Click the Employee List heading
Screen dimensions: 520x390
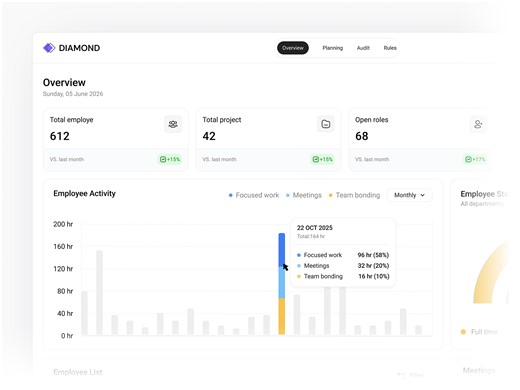[x=78, y=372]
